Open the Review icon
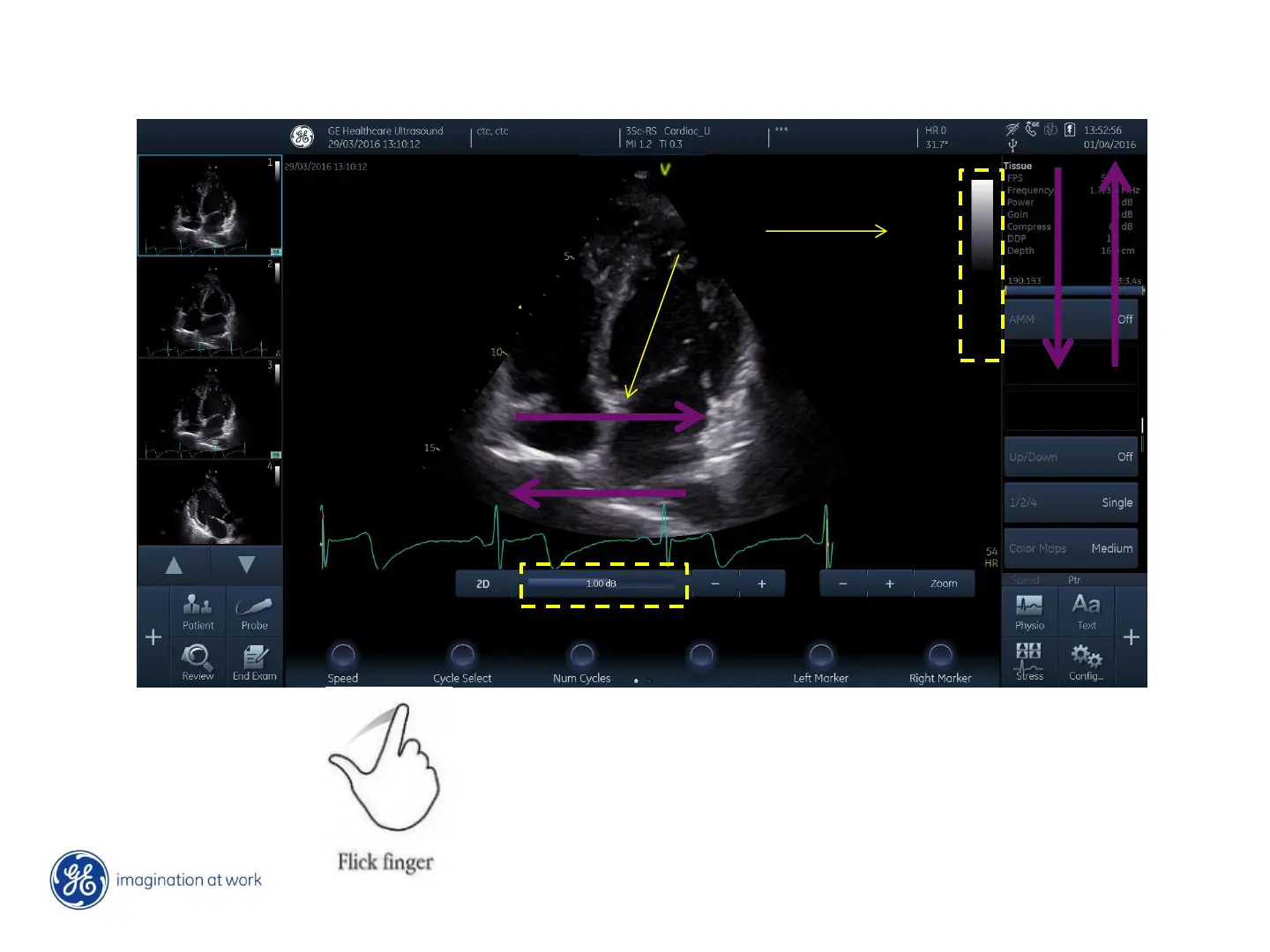The image size is (1270, 952). tap(198, 662)
